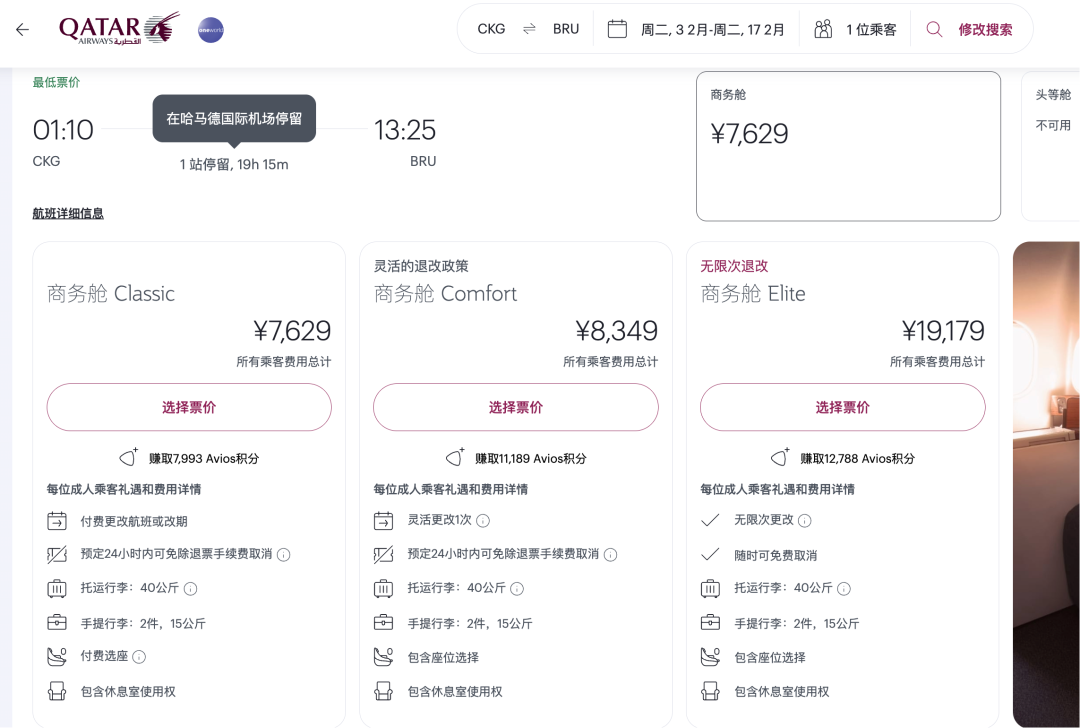Viewport: 1080px width, 728px height.
Task: Open the info tooltip beside 灵活更改1次
Action: 481,520
